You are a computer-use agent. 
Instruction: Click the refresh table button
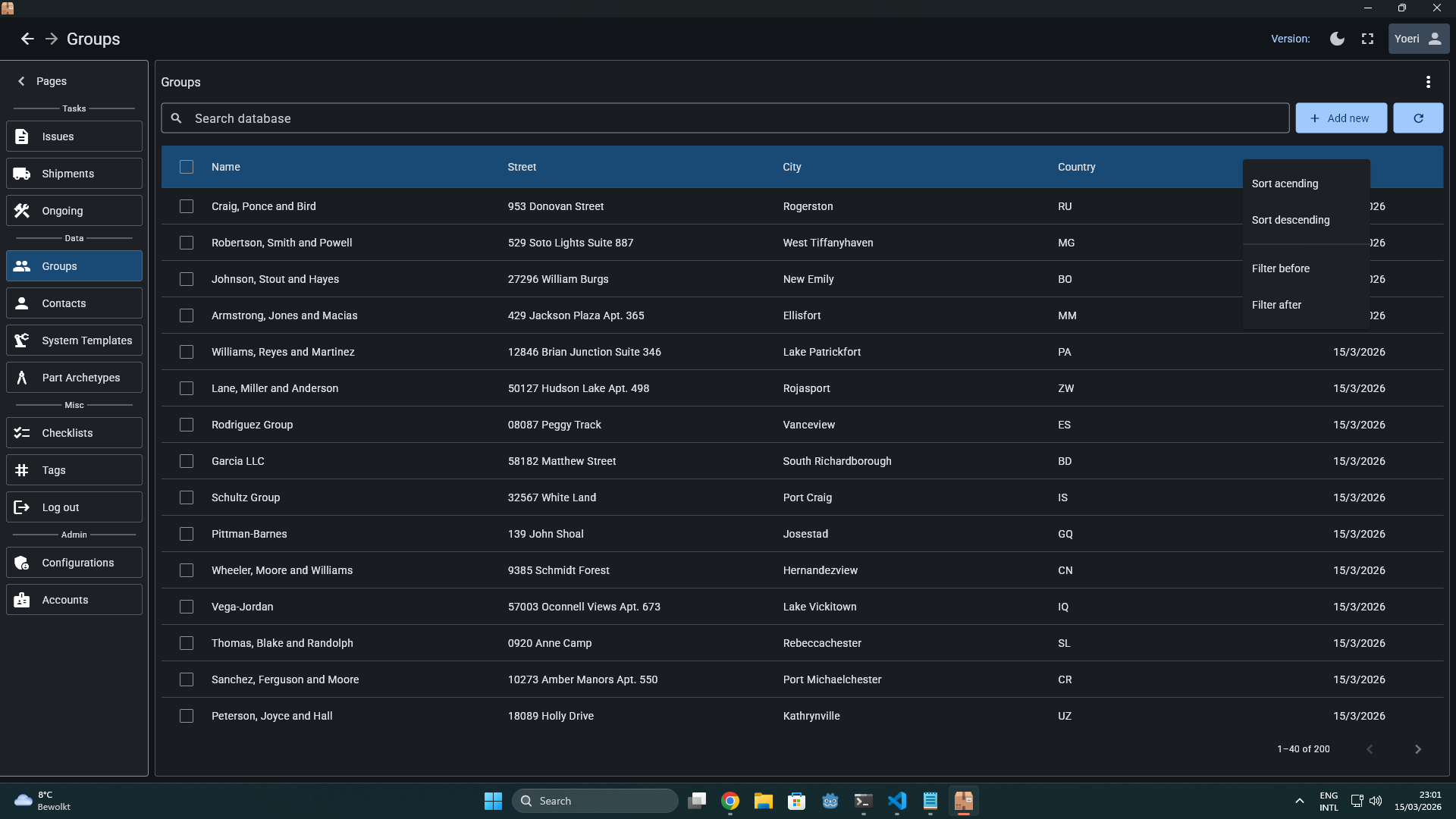point(1418,118)
